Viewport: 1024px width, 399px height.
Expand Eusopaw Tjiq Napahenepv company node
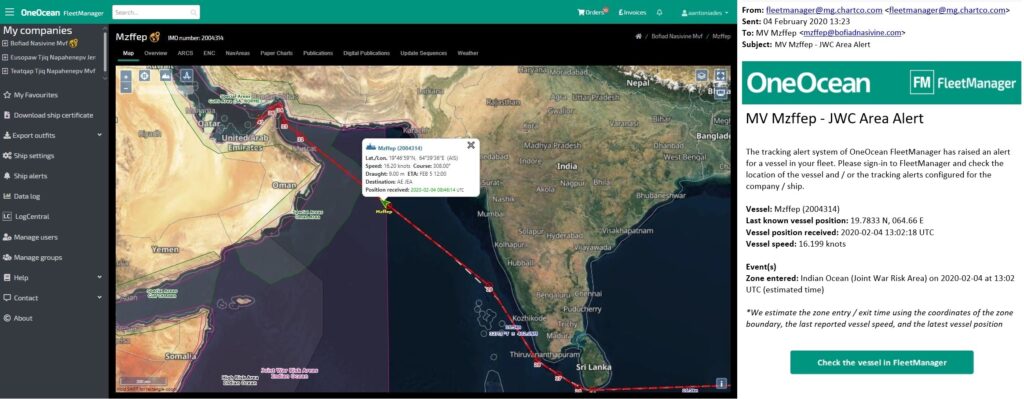pyautogui.click(x=5, y=57)
